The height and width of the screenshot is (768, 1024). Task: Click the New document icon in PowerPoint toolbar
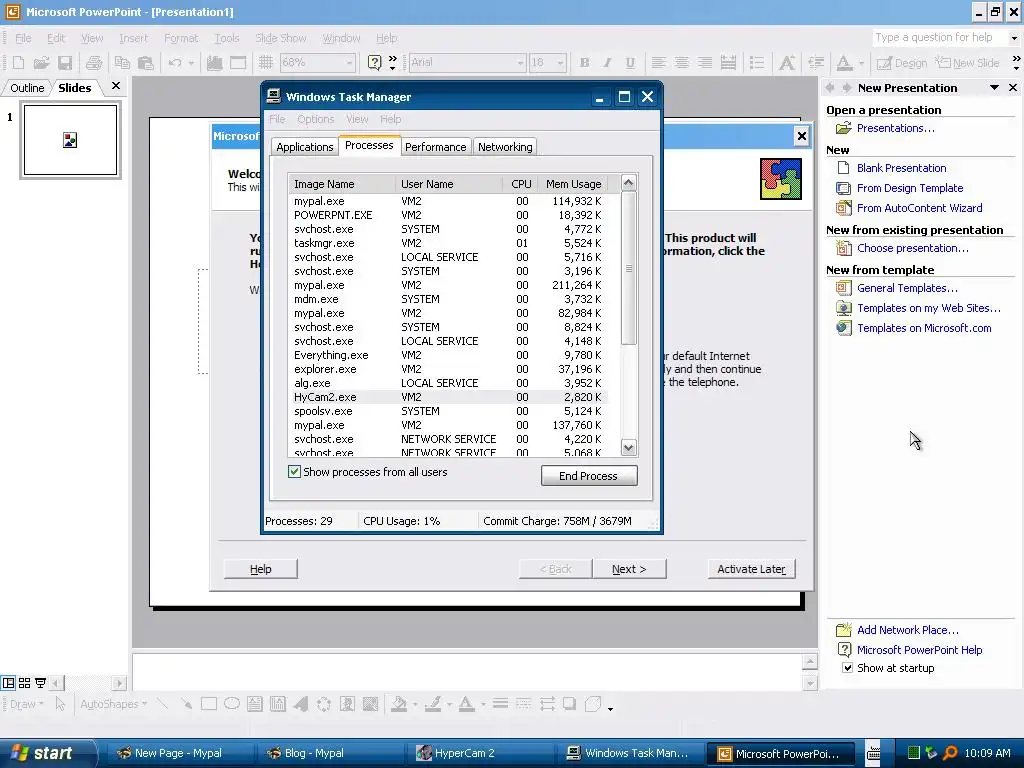(x=18, y=63)
